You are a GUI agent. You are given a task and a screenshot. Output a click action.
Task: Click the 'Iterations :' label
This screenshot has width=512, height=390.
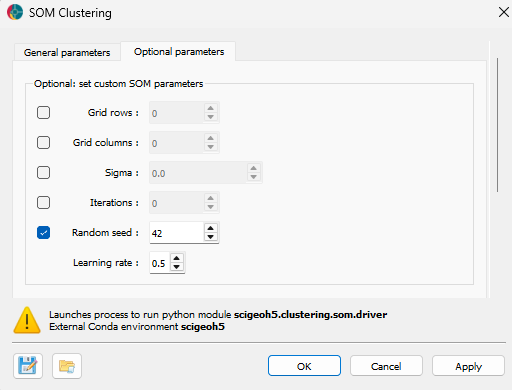tap(114, 203)
